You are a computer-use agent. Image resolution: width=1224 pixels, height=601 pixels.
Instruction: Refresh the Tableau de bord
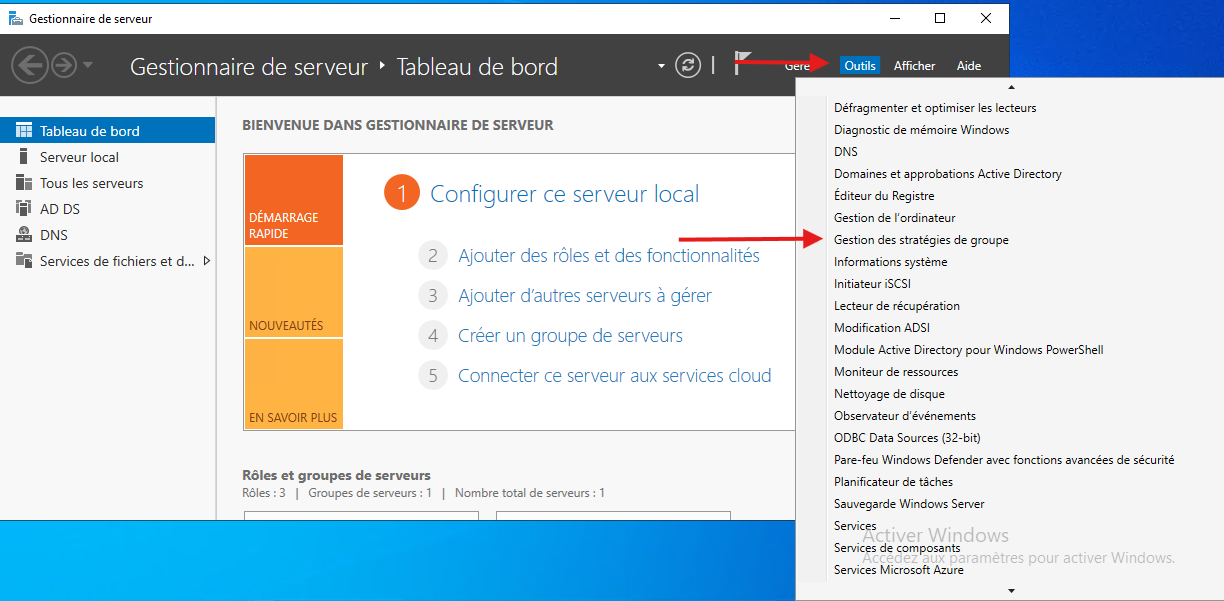[688, 65]
